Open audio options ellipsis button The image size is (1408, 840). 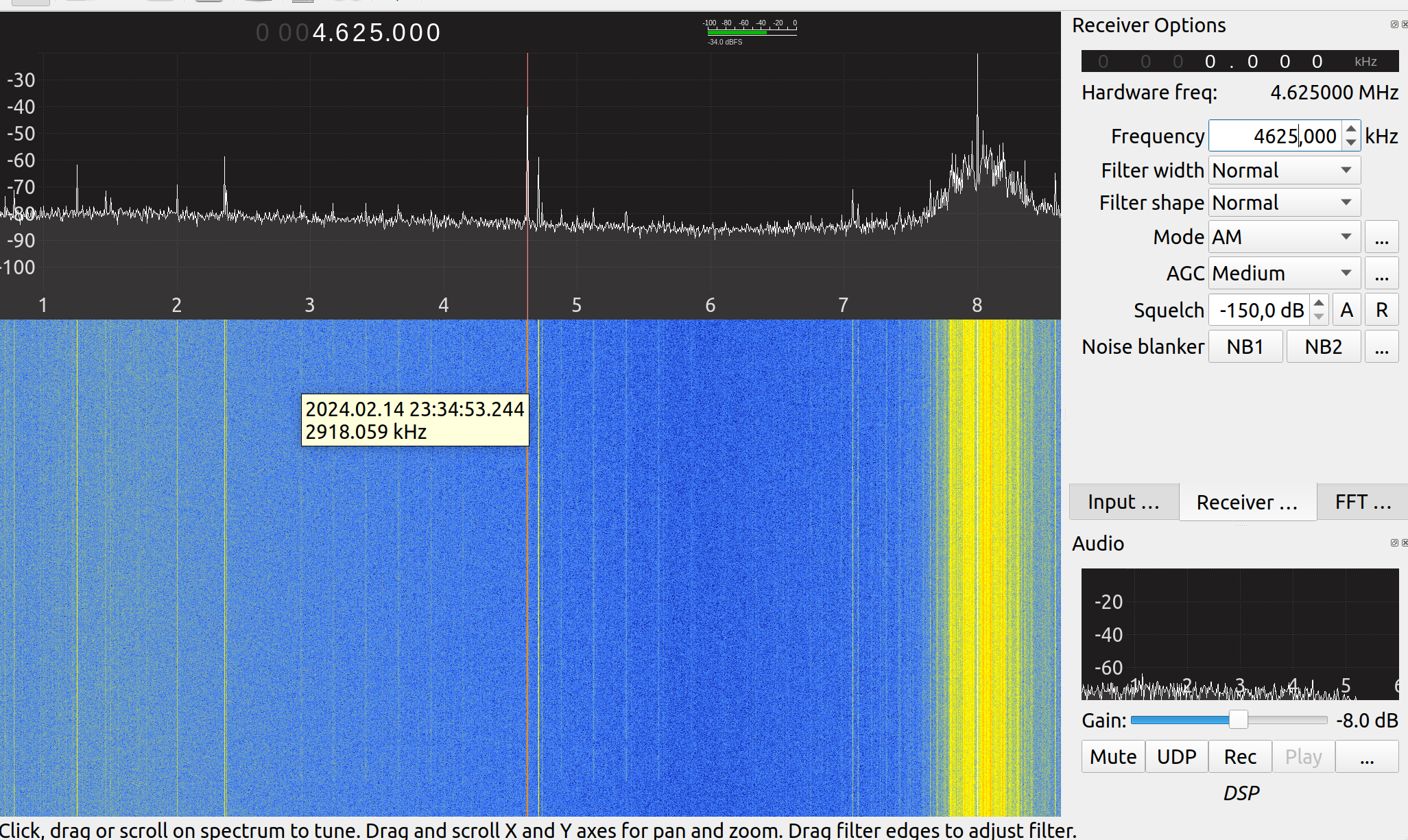(x=1366, y=757)
